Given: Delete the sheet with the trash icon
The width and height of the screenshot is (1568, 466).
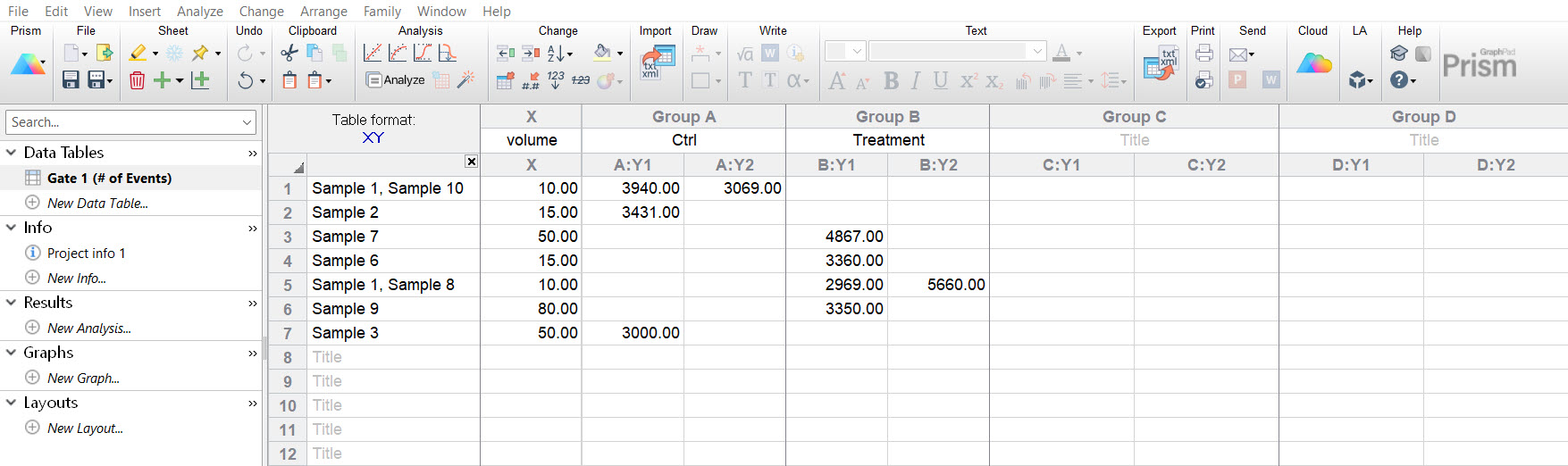Looking at the screenshot, I should click(137, 80).
